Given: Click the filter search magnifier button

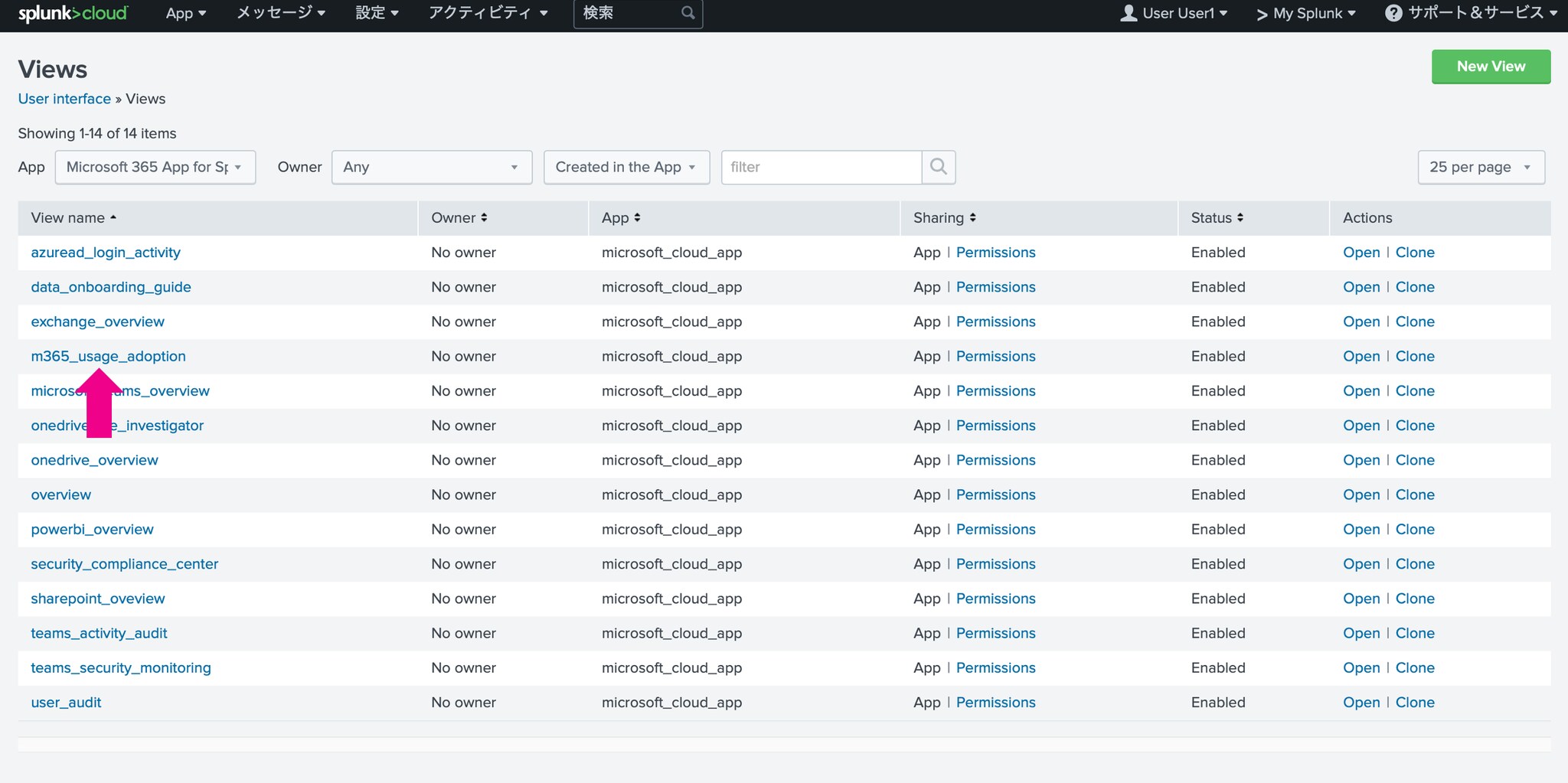Looking at the screenshot, I should click(x=939, y=167).
